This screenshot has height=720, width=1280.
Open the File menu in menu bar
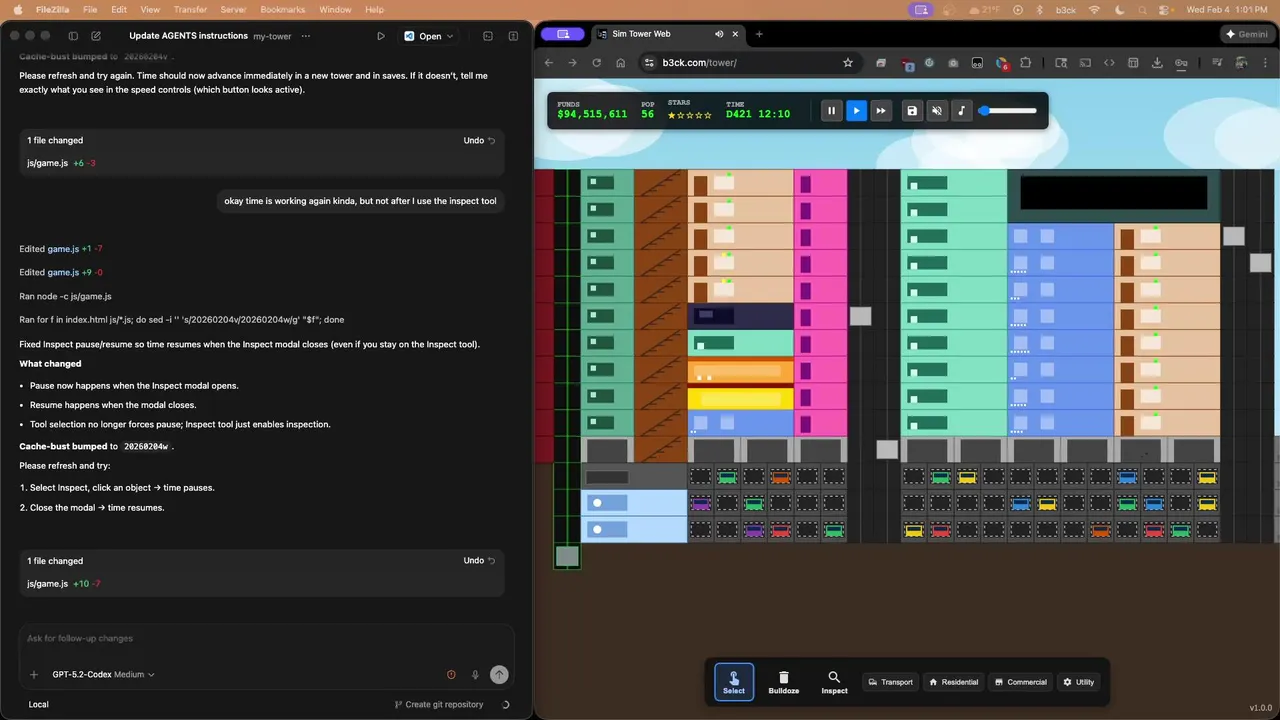coord(90,10)
